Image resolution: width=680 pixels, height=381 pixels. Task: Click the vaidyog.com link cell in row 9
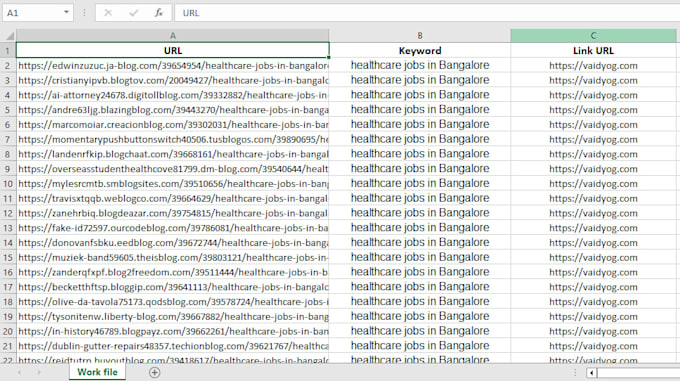(x=593, y=169)
